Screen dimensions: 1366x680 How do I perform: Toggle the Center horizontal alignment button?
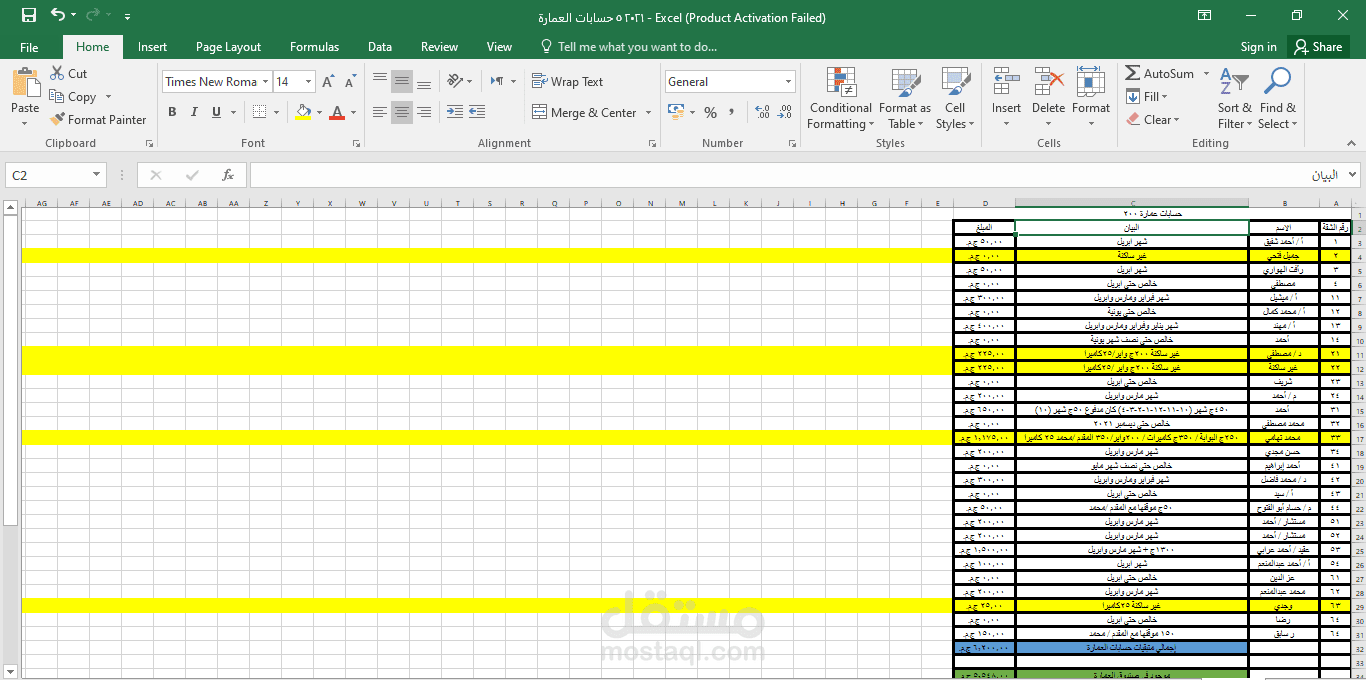pos(402,113)
